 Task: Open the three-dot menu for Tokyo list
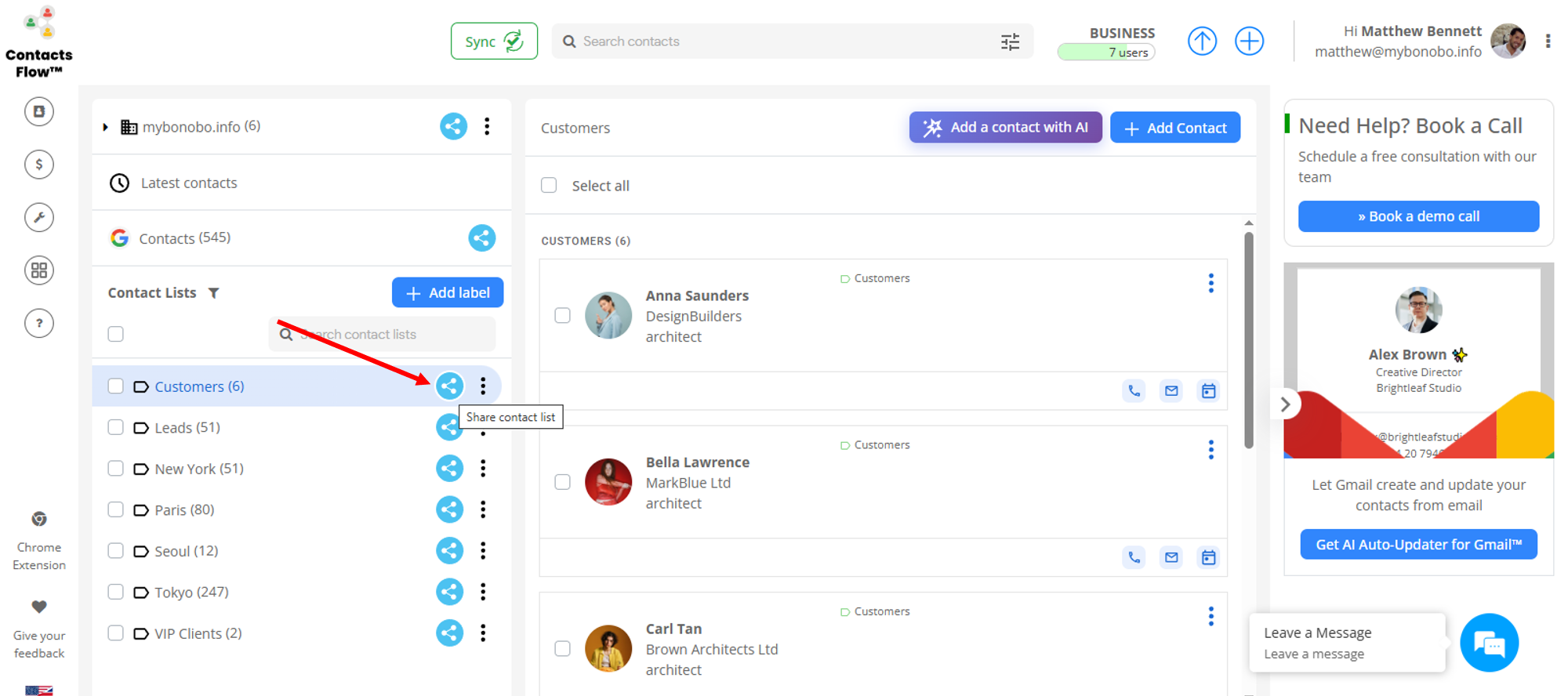(x=483, y=592)
